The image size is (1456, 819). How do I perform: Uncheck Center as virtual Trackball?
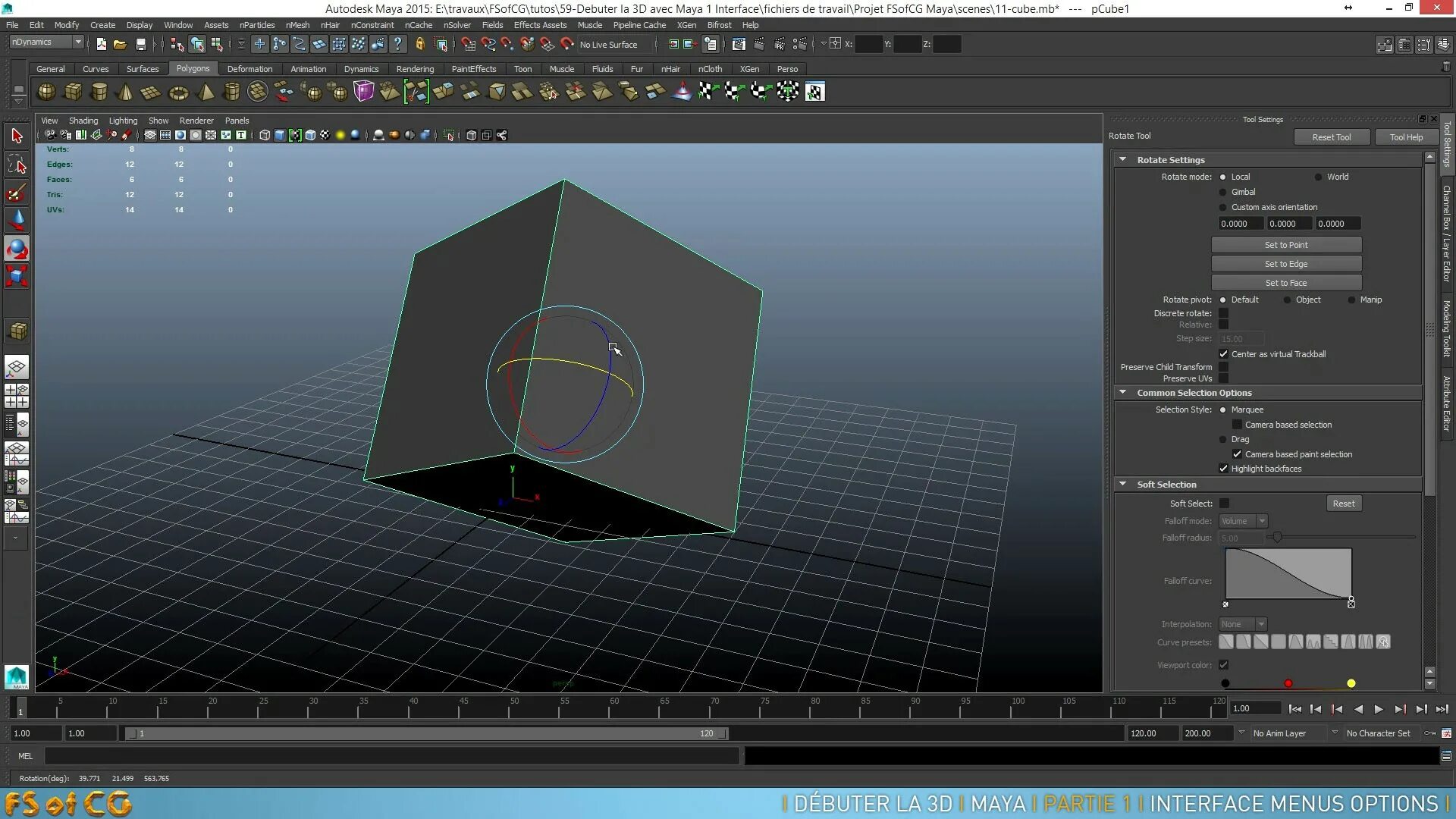[x=1223, y=354]
